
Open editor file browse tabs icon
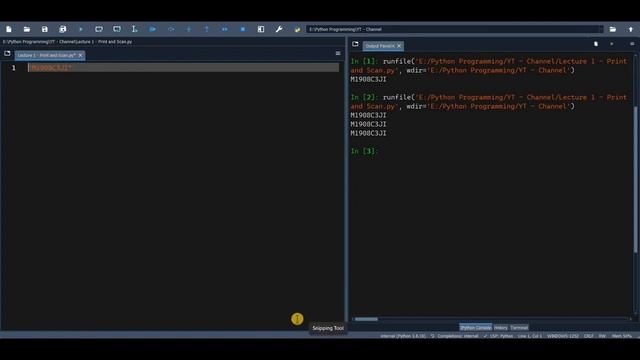coord(7,53)
